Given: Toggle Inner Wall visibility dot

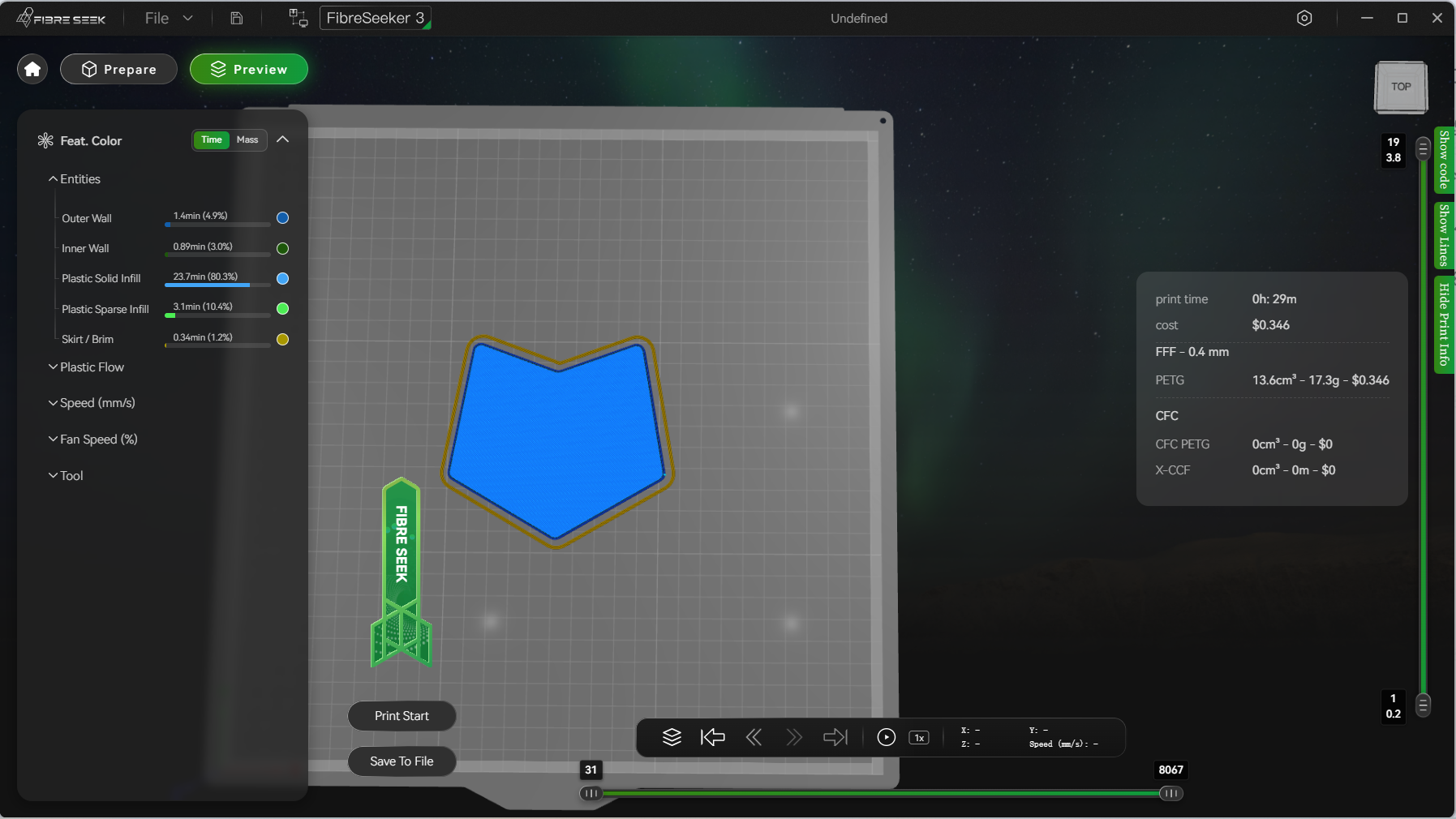Looking at the screenshot, I should click(283, 248).
